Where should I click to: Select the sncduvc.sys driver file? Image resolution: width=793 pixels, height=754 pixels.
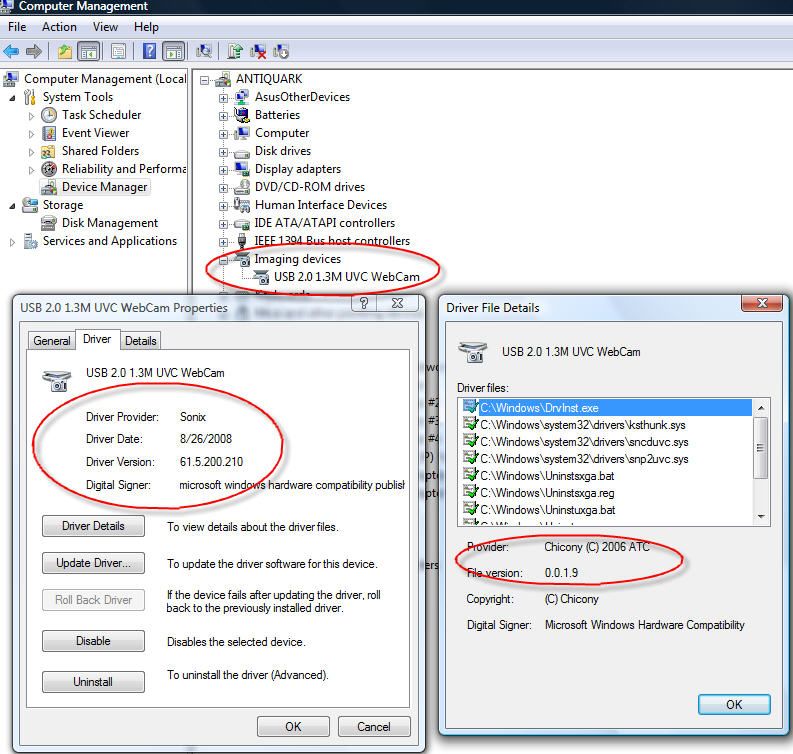(x=584, y=442)
